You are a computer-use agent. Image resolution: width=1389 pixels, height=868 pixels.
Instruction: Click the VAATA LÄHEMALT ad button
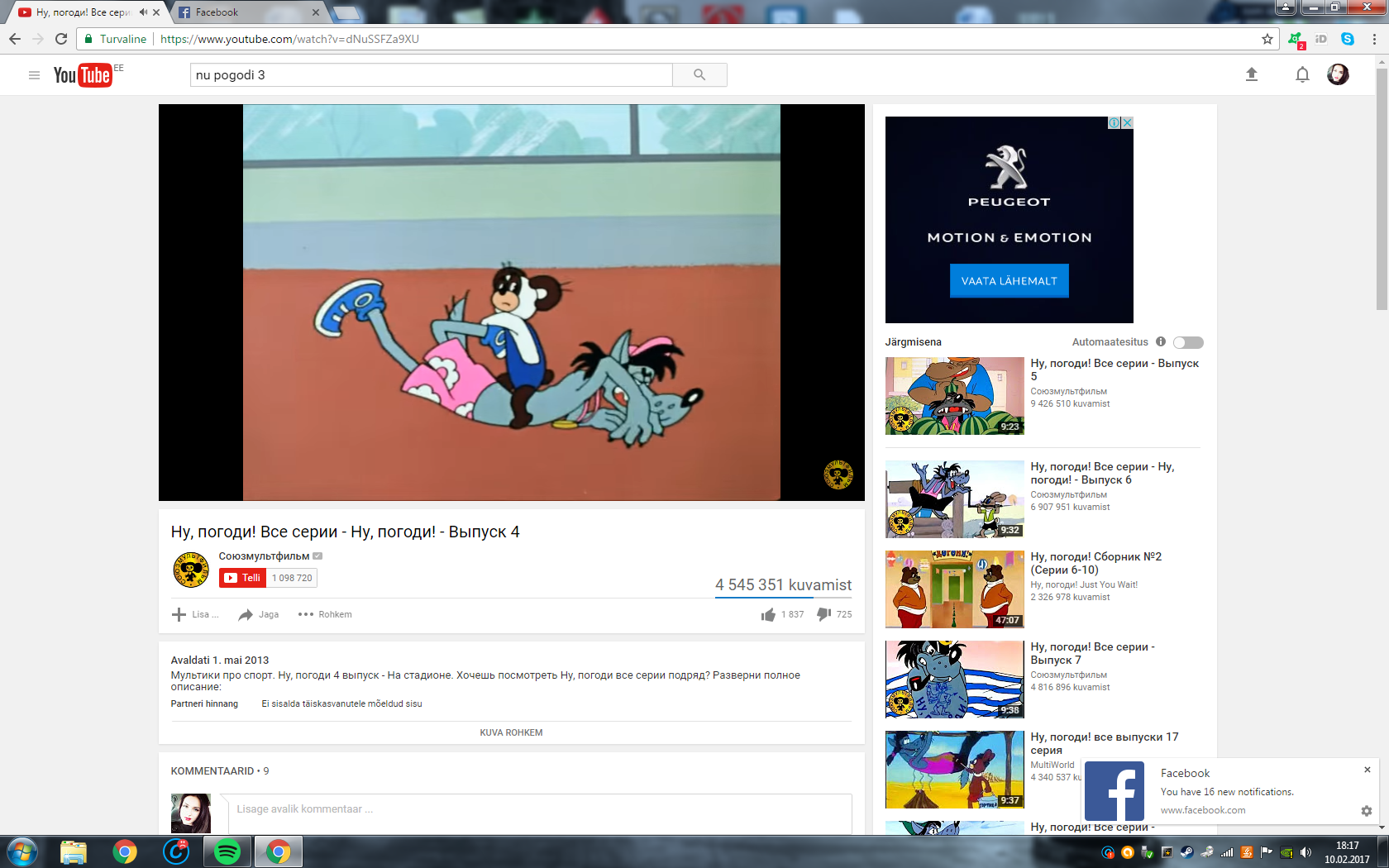point(1009,281)
